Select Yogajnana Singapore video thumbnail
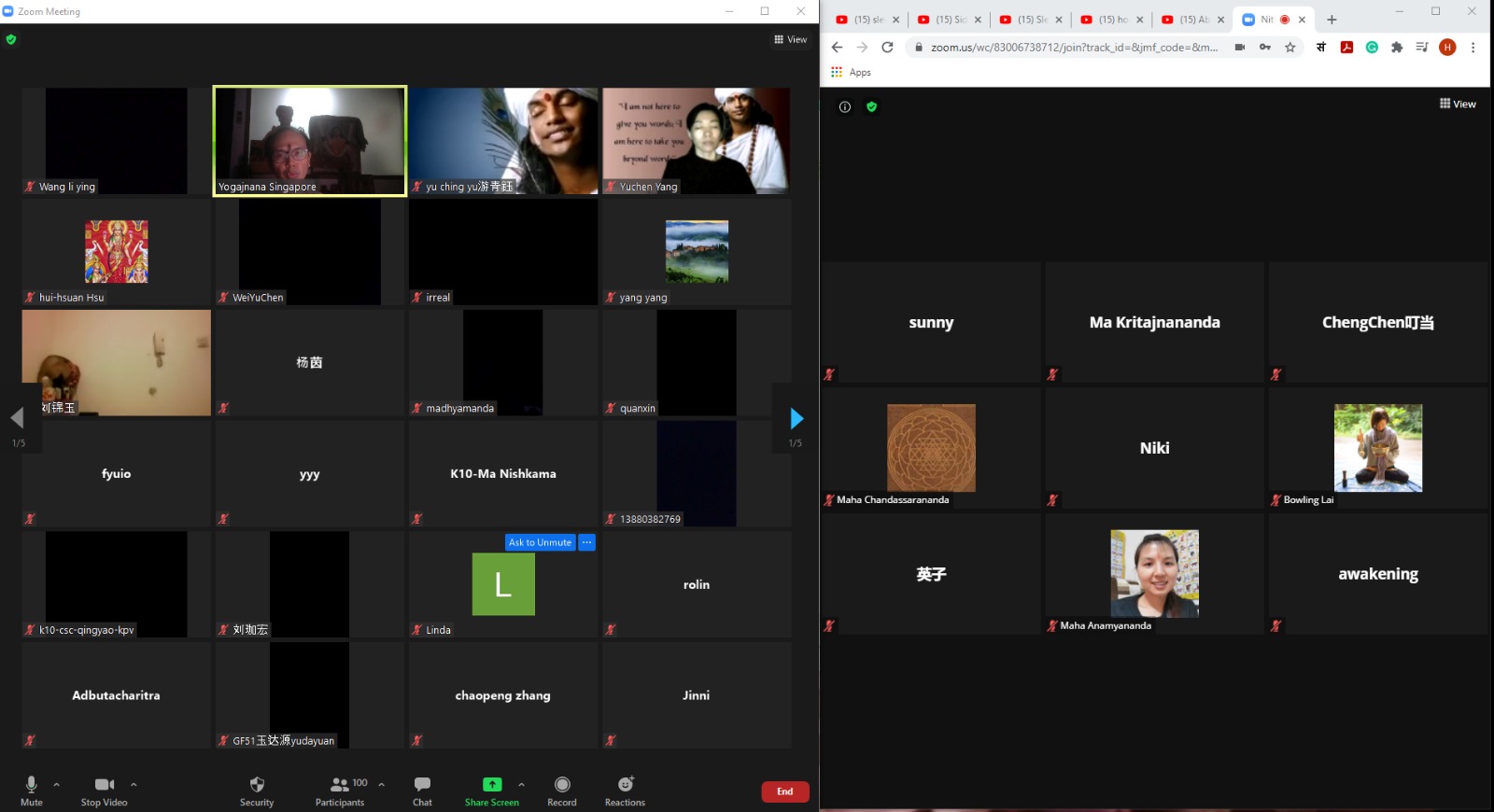The width and height of the screenshot is (1494, 812). pos(310,141)
